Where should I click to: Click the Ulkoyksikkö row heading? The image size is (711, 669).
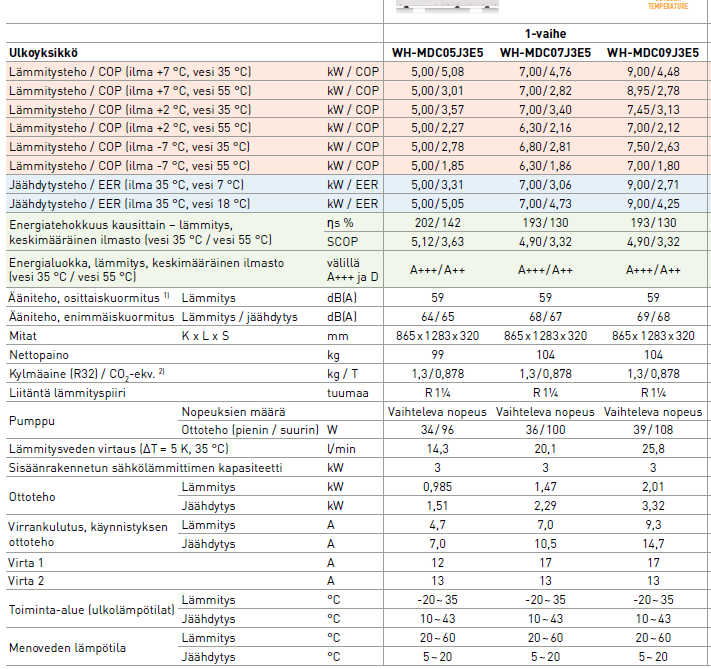(43, 52)
